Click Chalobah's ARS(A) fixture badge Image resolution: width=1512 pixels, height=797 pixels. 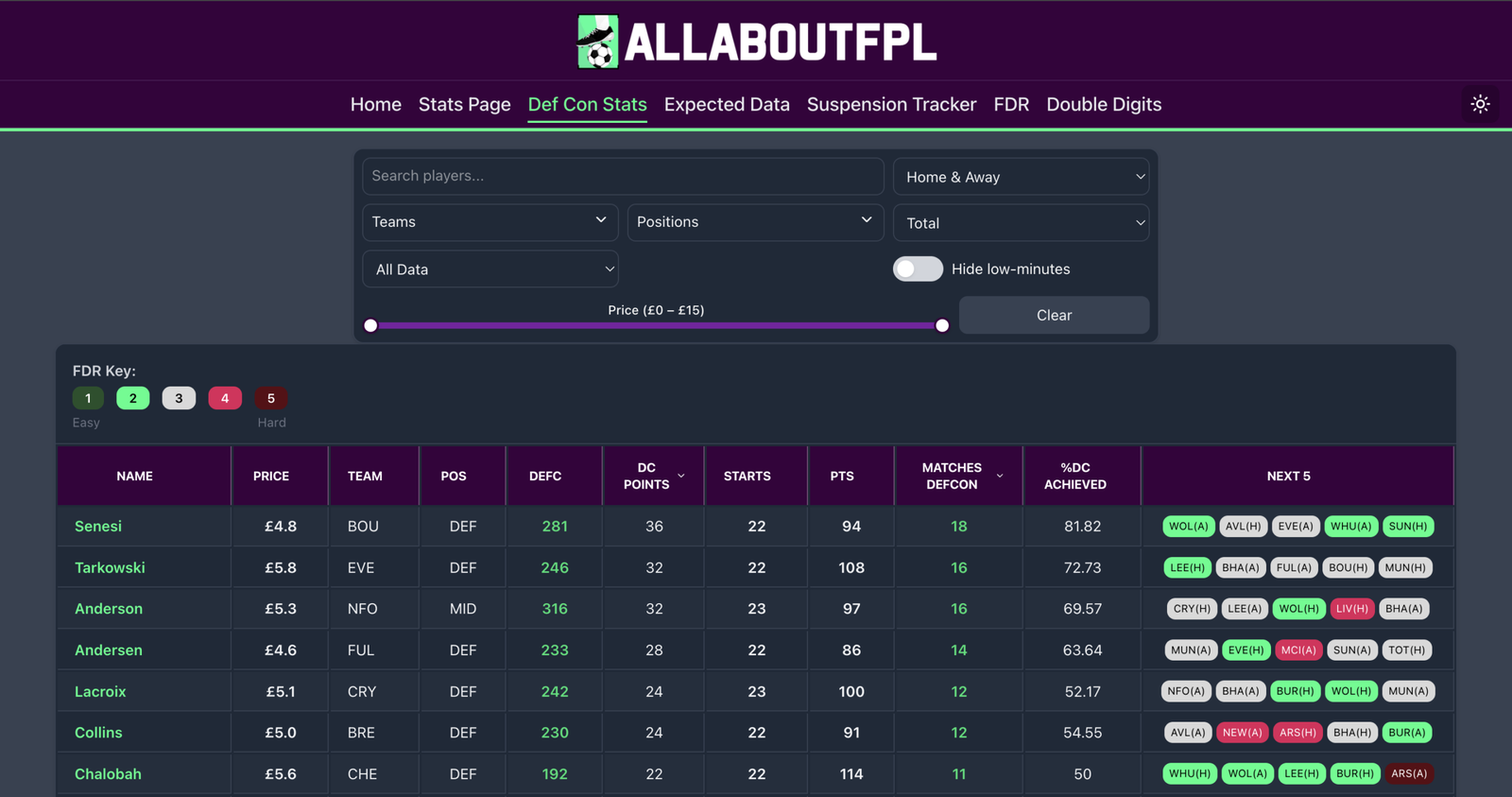click(x=1409, y=773)
